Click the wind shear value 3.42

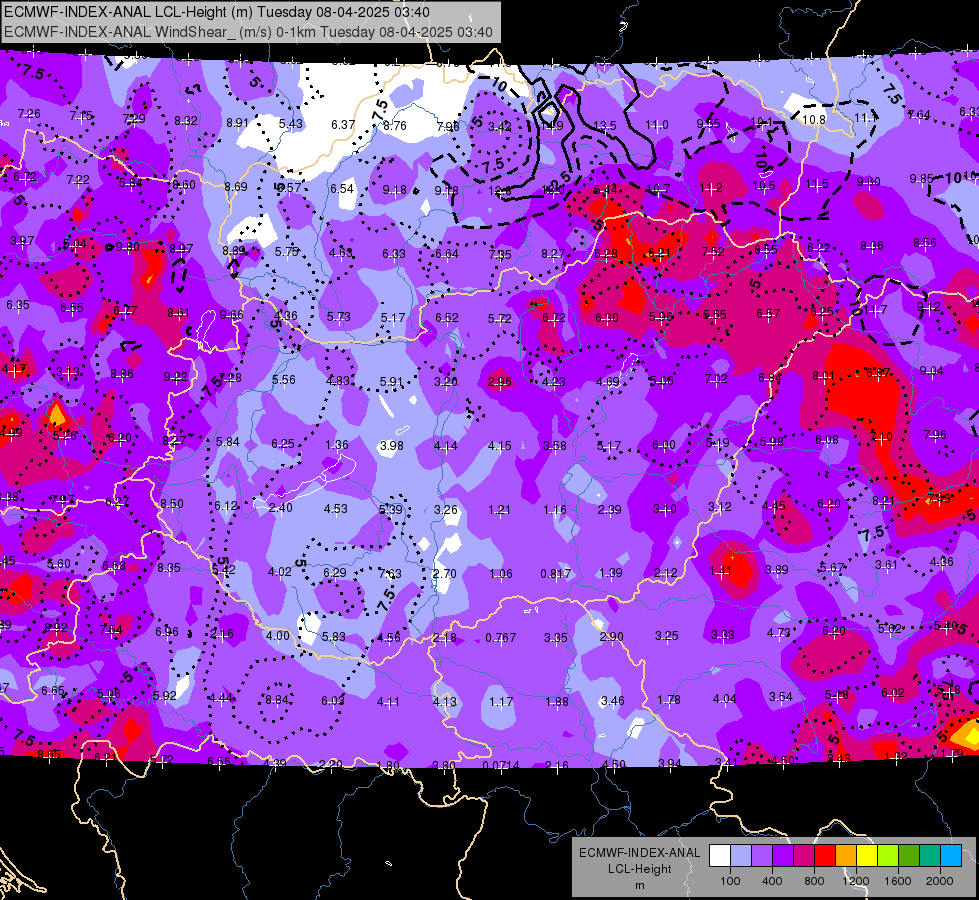coord(499,127)
